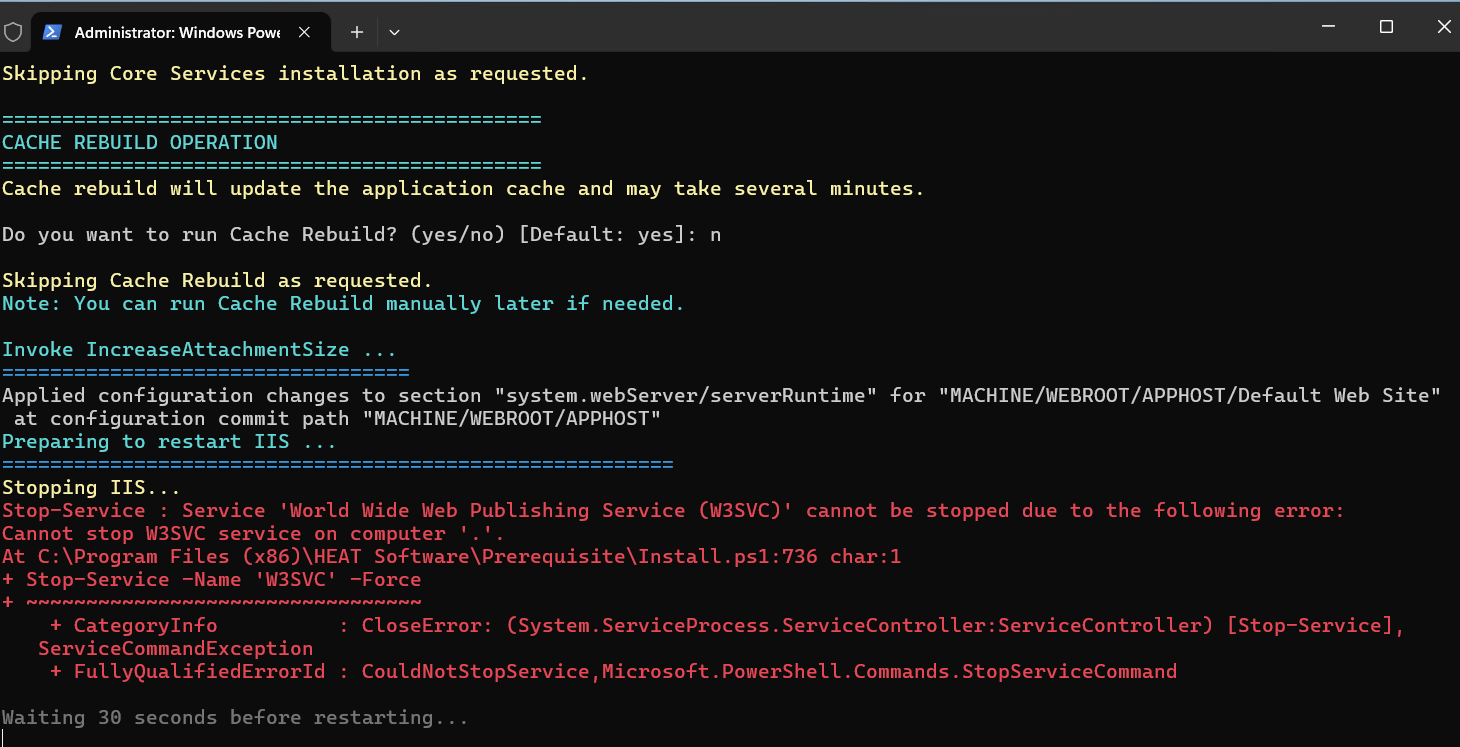Click the Invoke IncreaseAttachmentSize line

(199, 349)
